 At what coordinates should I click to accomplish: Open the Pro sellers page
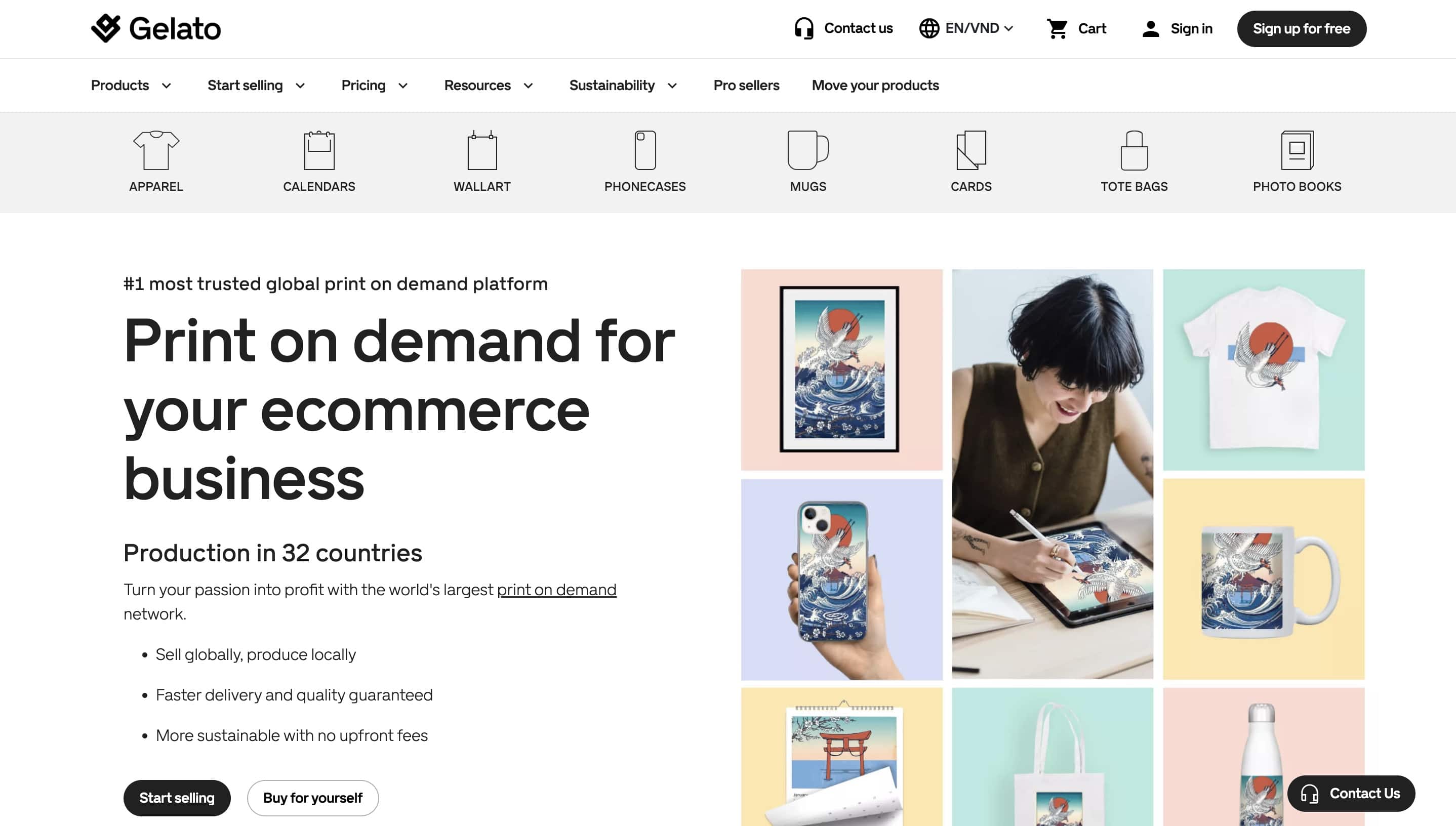click(746, 85)
